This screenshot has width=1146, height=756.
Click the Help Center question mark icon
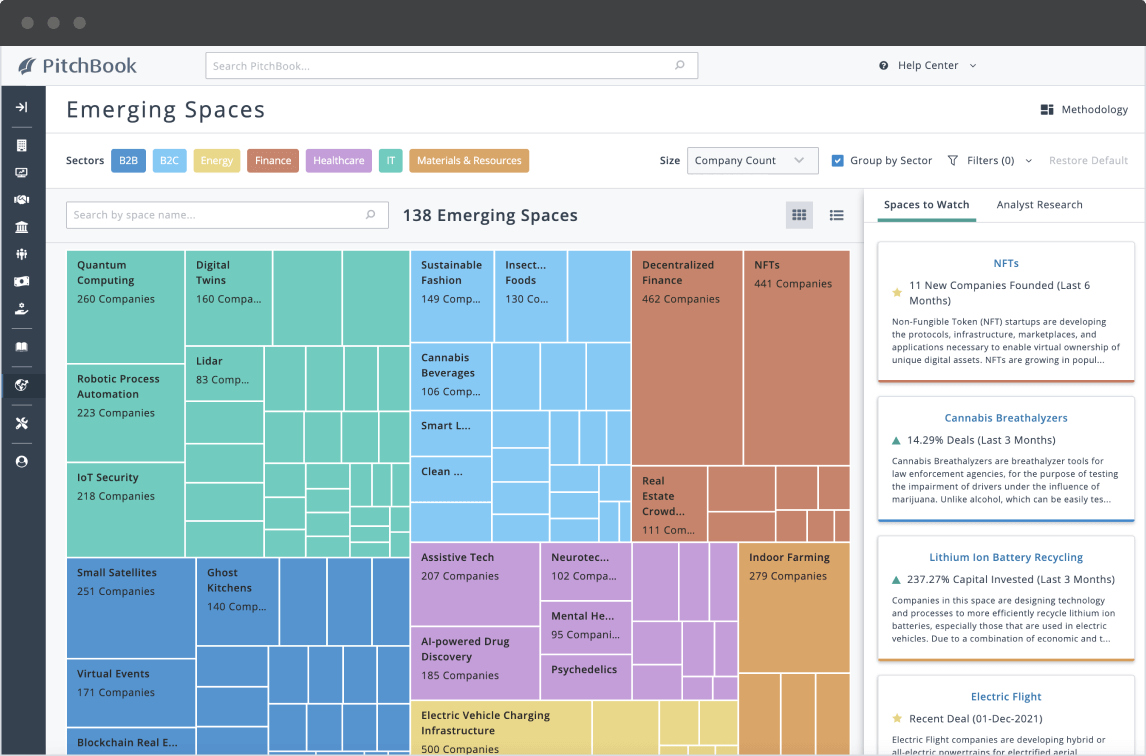point(884,66)
